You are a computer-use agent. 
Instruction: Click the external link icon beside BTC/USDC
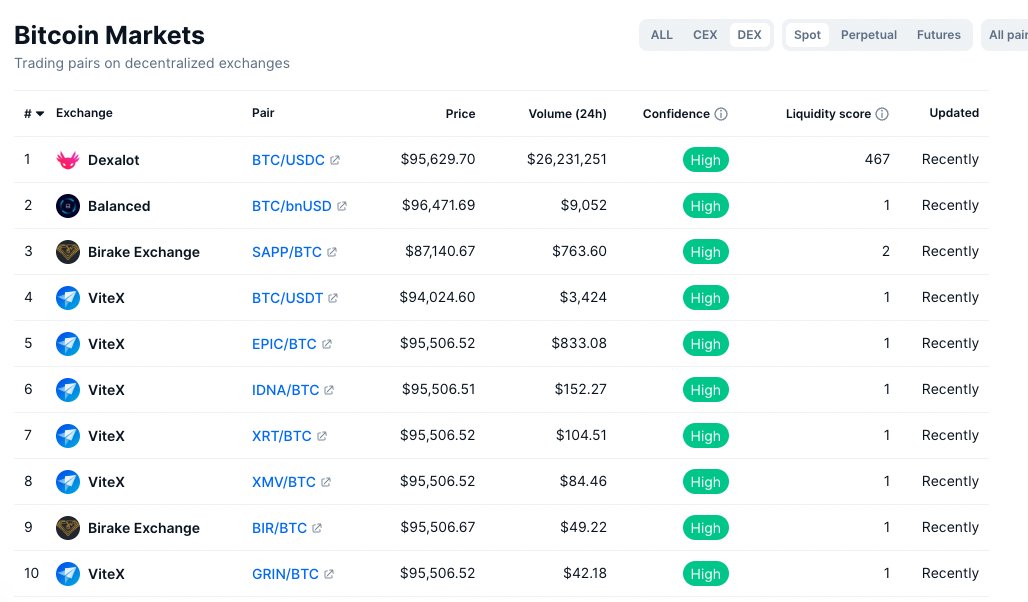click(x=337, y=159)
